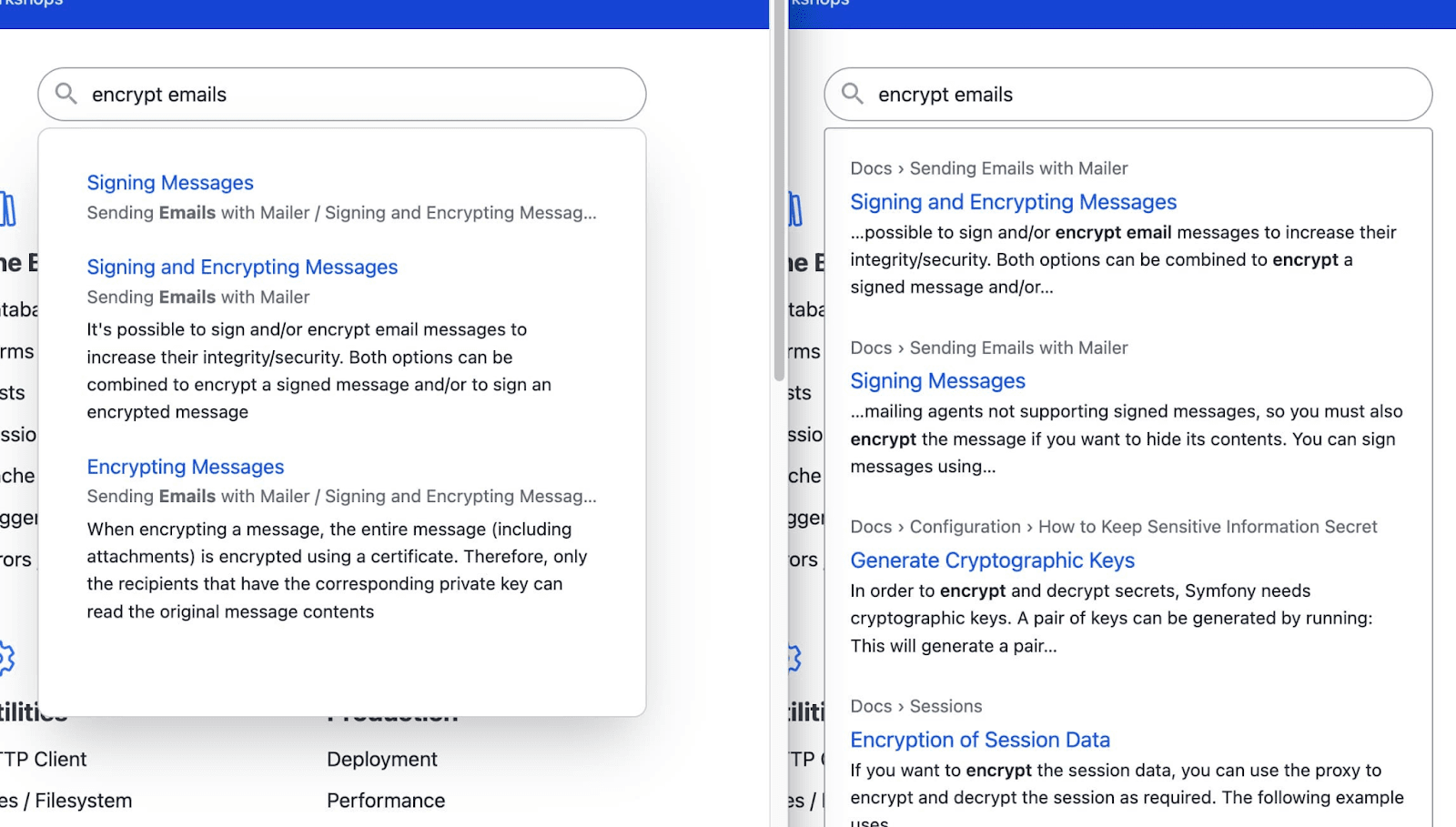The width and height of the screenshot is (1456, 827).
Task: Click the magnifier icon in left search bar
Action: coord(66,94)
